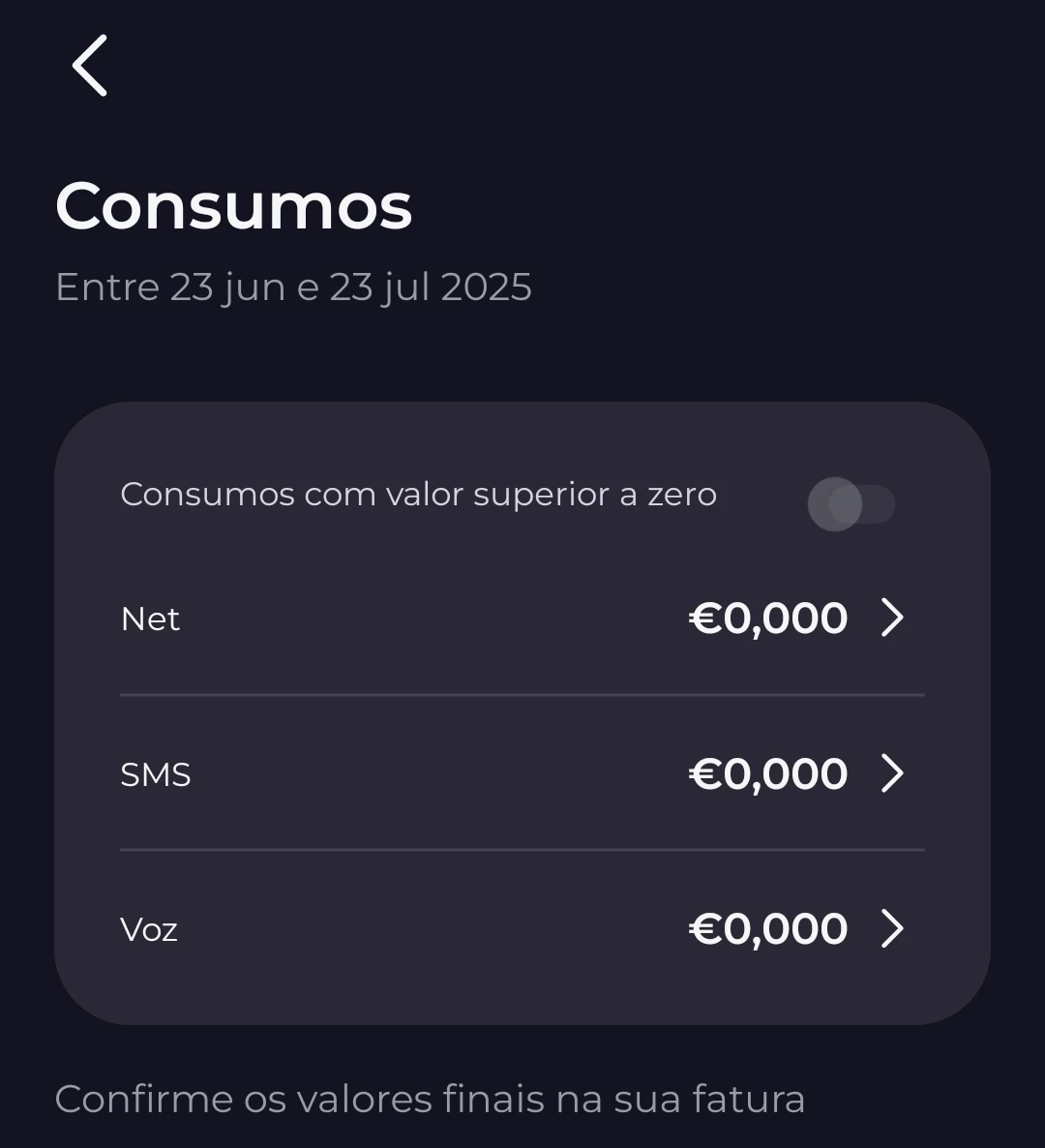Select the SMS row label

click(156, 774)
